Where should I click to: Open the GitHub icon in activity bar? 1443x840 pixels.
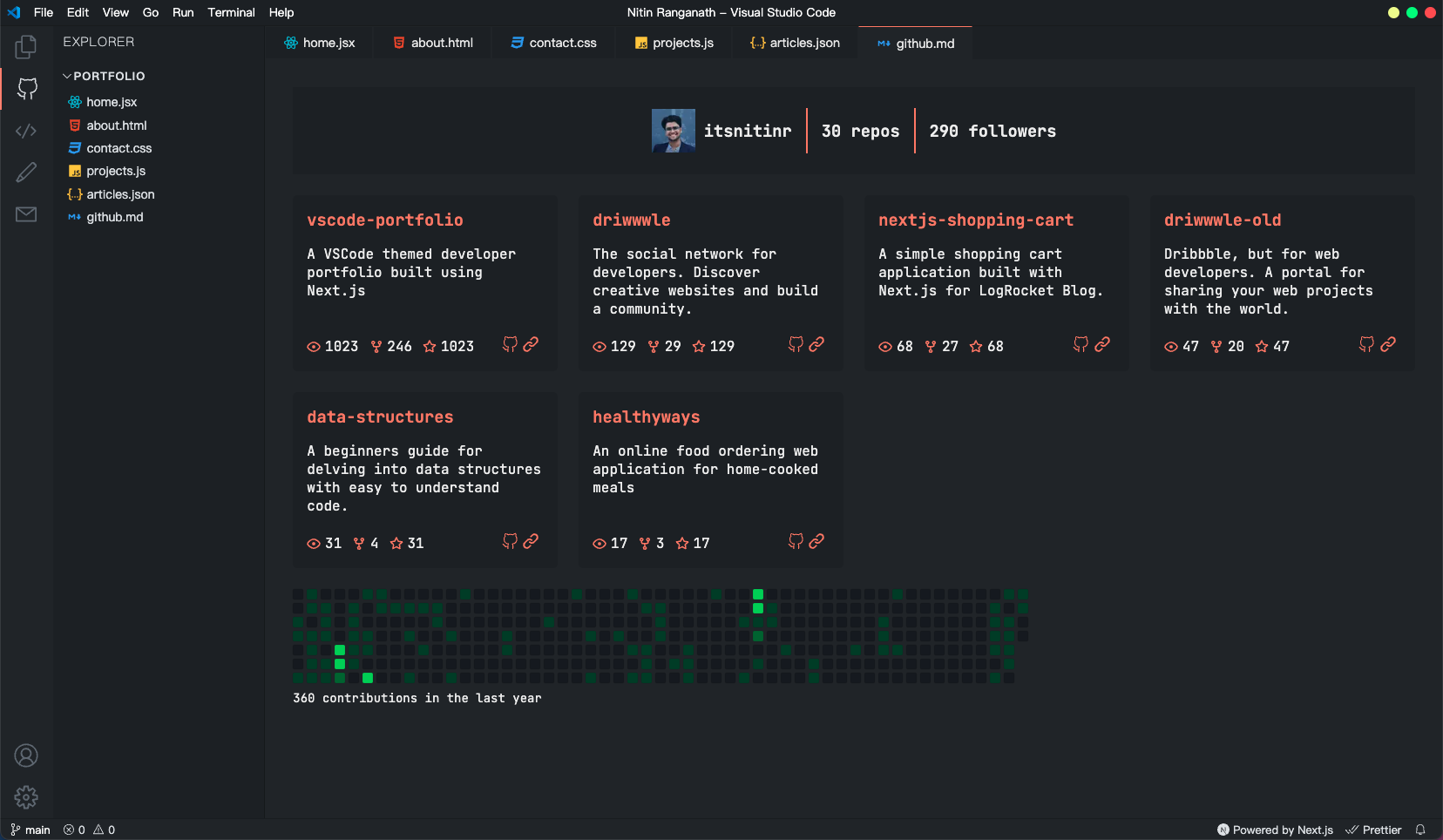[27, 88]
